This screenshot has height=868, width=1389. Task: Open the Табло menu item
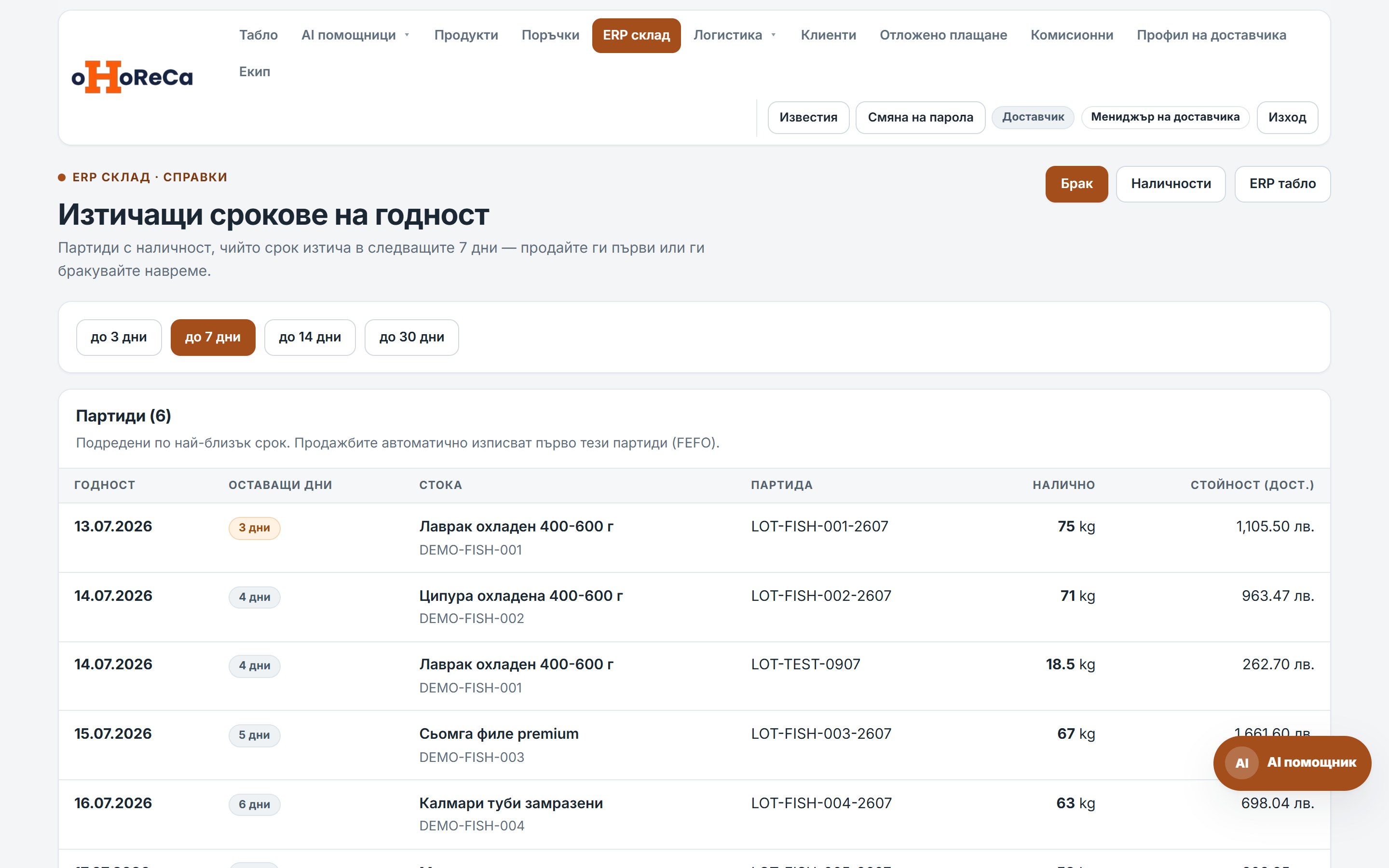[259, 35]
